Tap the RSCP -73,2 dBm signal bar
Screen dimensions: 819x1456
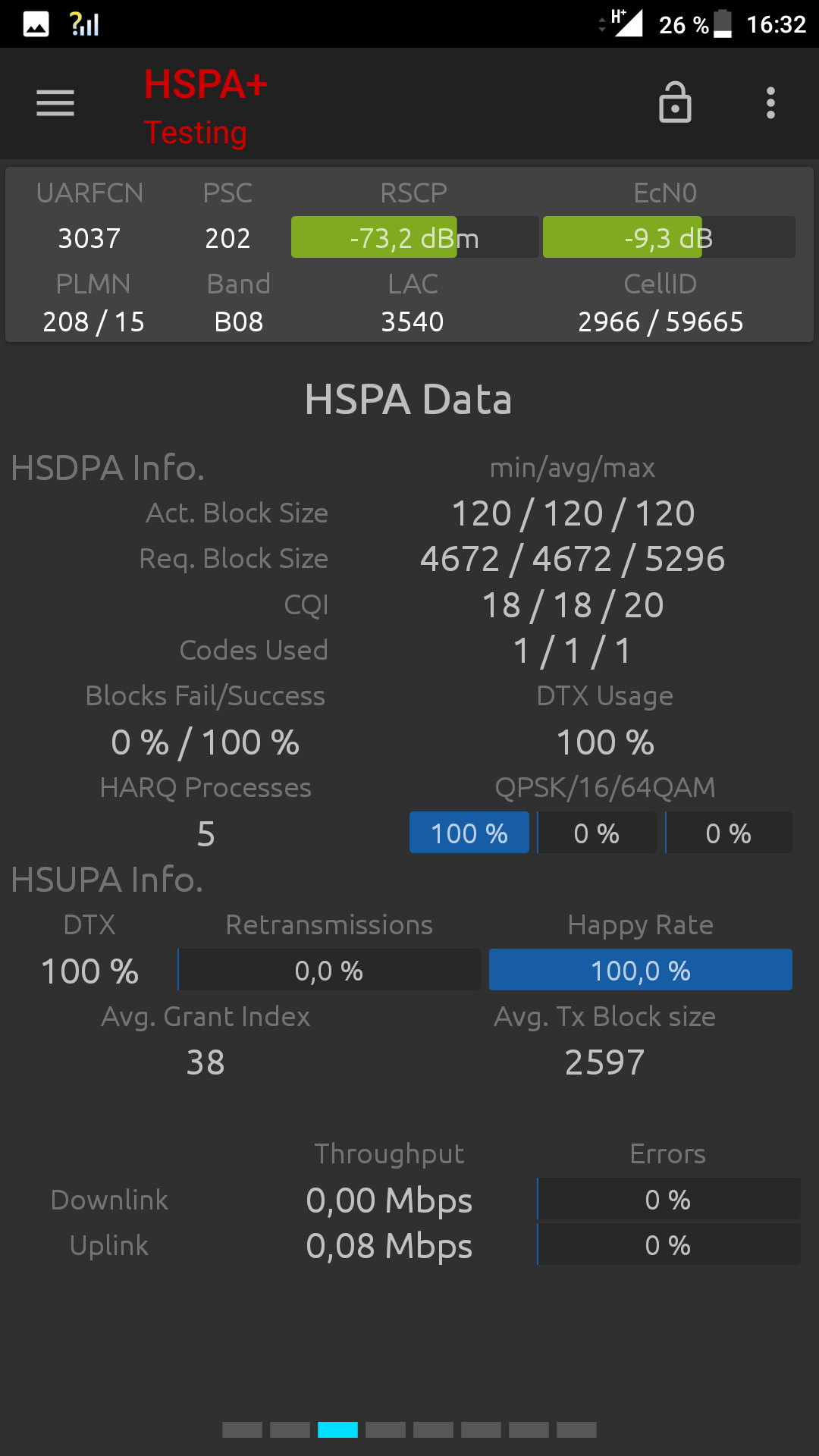point(415,237)
